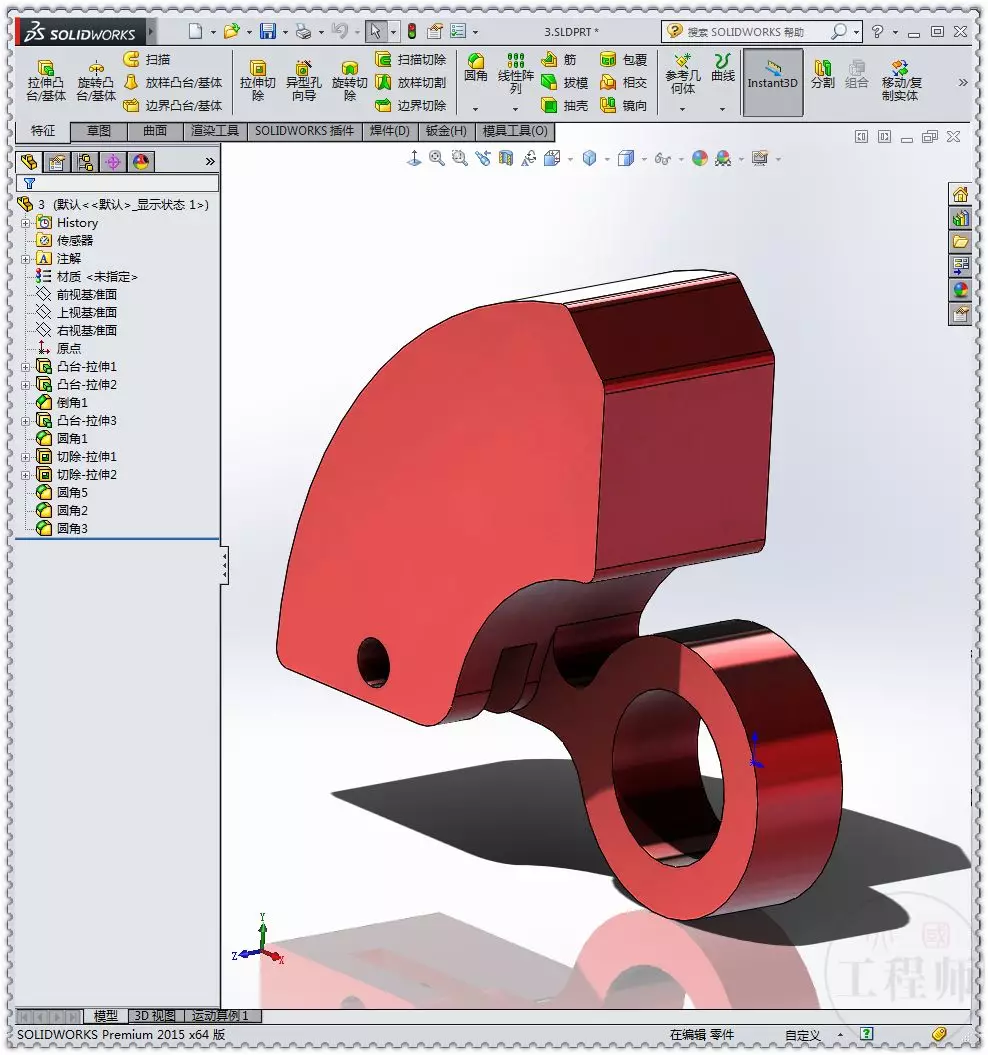The image size is (988, 1055).
Task: Select the Boundary Cut (边界切除) tool
Action: (411, 105)
